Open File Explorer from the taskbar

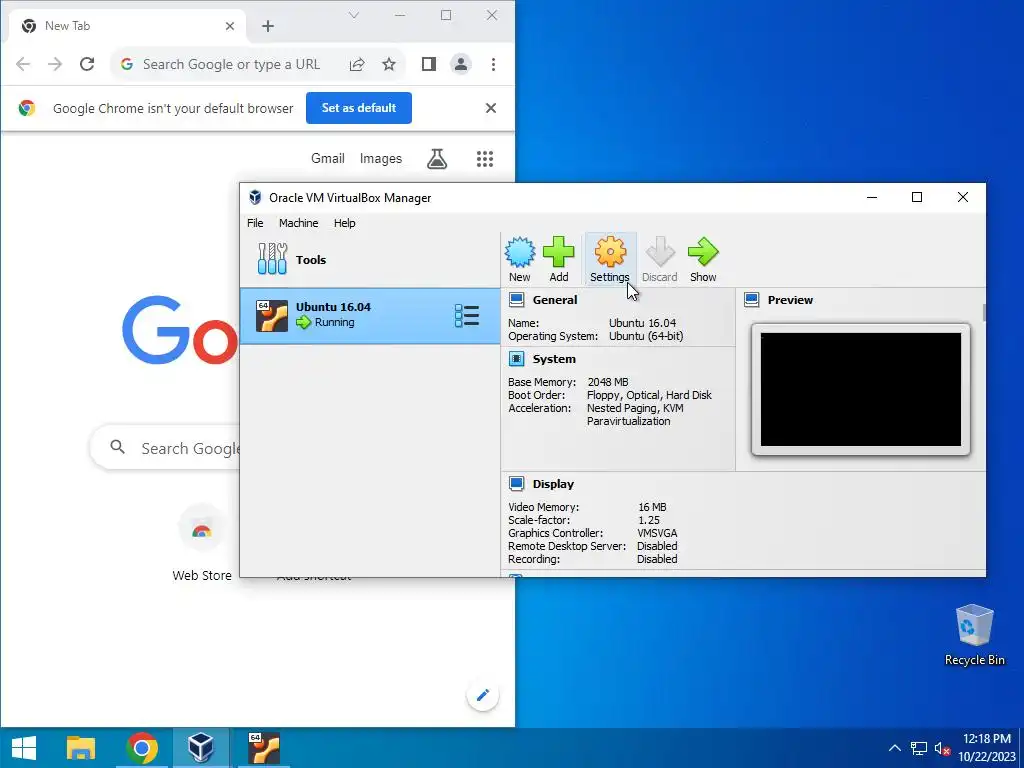[x=81, y=748]
